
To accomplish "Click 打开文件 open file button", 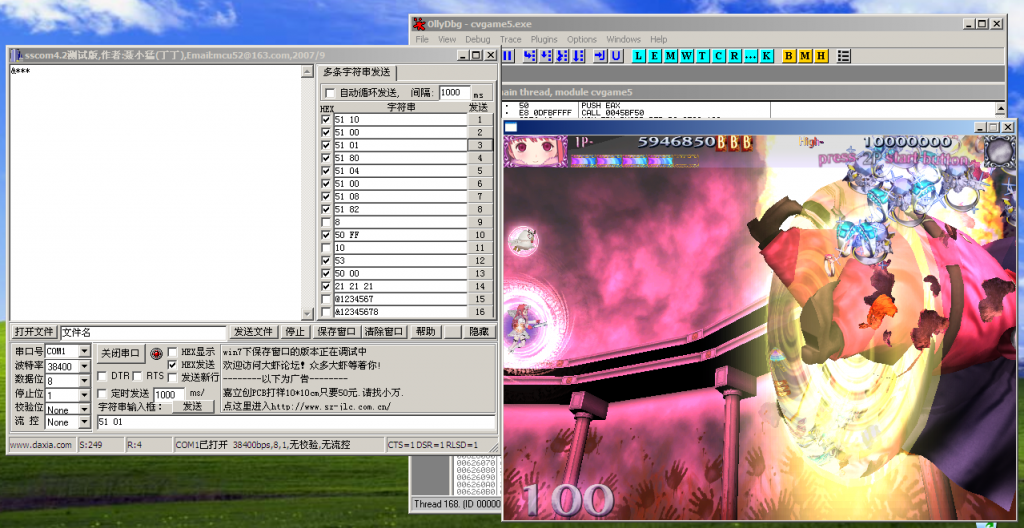I will coord(35,332).
